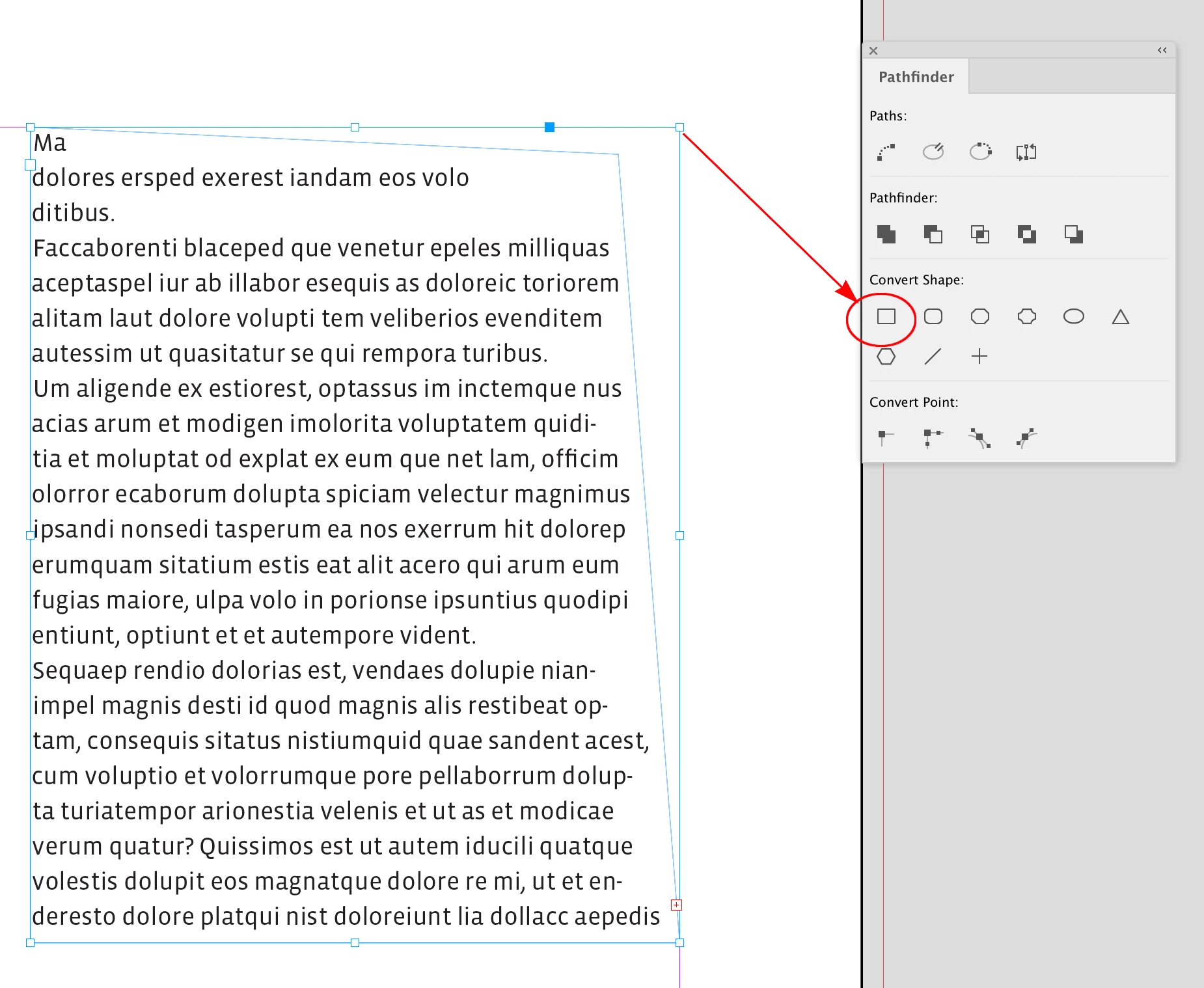This screenshot has height=988, width=1204.
Task: Convert shape to ellipse
Action: pyautogui.click(x=1073, y=317)
